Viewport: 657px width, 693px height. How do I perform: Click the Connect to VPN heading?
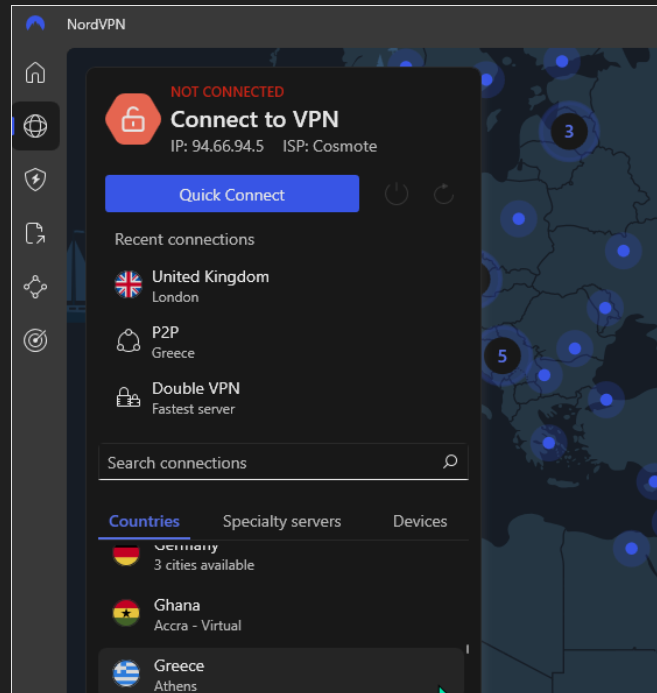(x=254, y=119)
